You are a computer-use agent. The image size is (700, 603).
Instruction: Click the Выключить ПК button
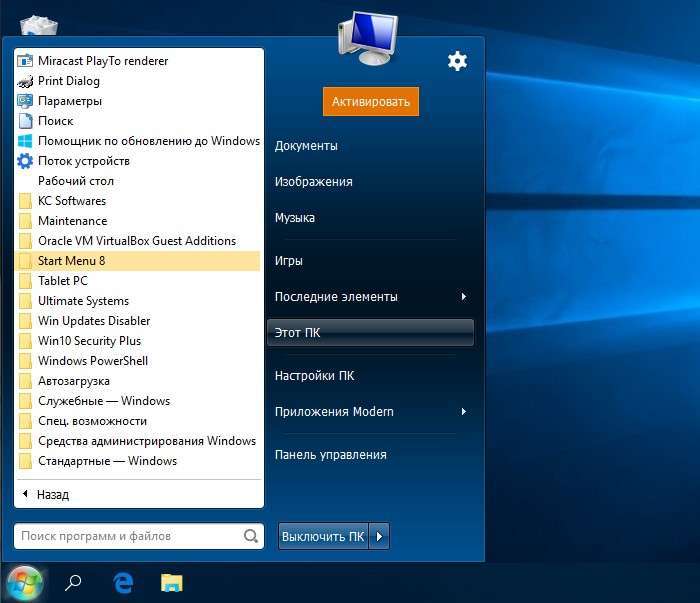point(323,536)
